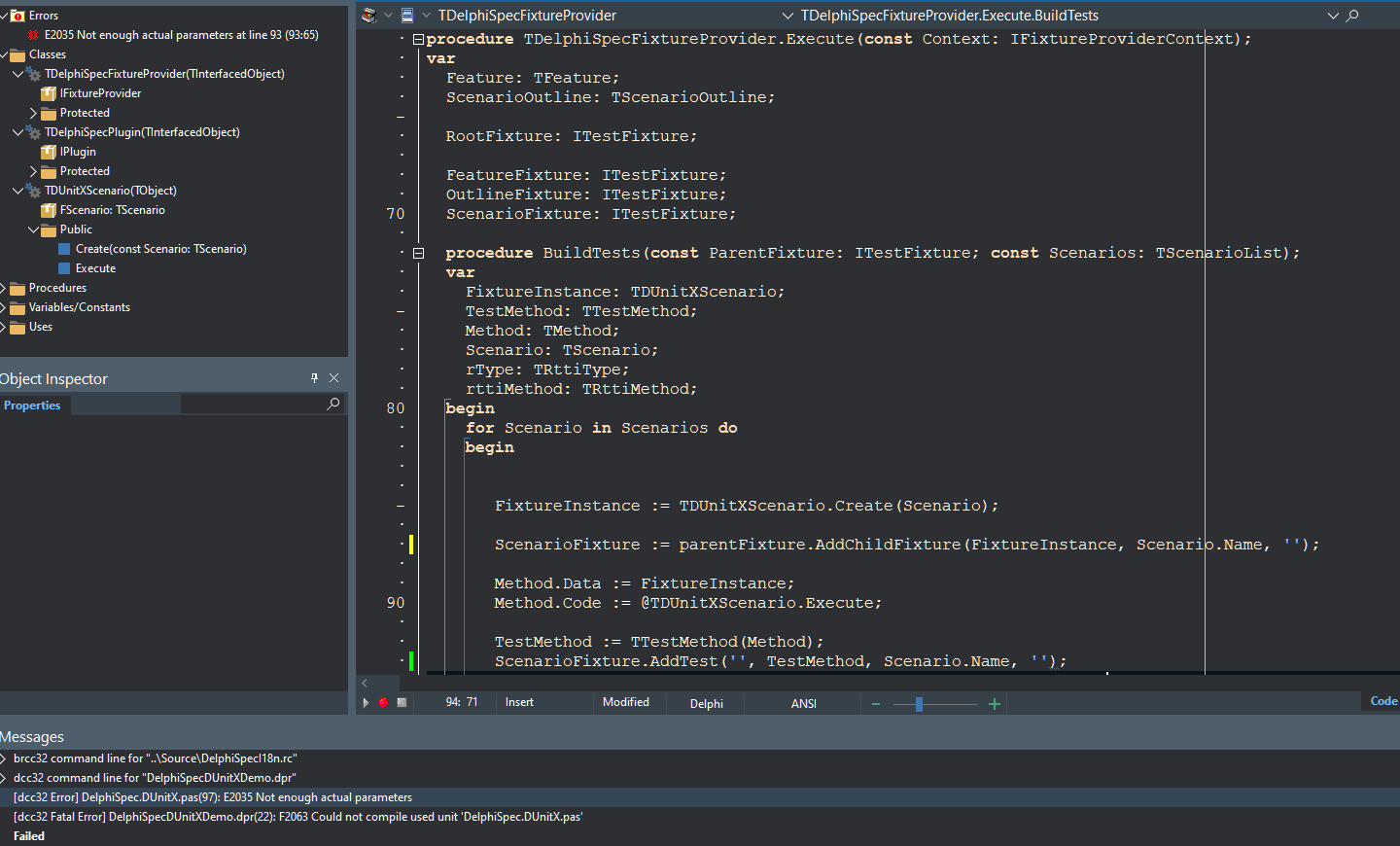Click line number 70 in the gutter
This screenshot has height=846, width=1400.
click(396, 214)
